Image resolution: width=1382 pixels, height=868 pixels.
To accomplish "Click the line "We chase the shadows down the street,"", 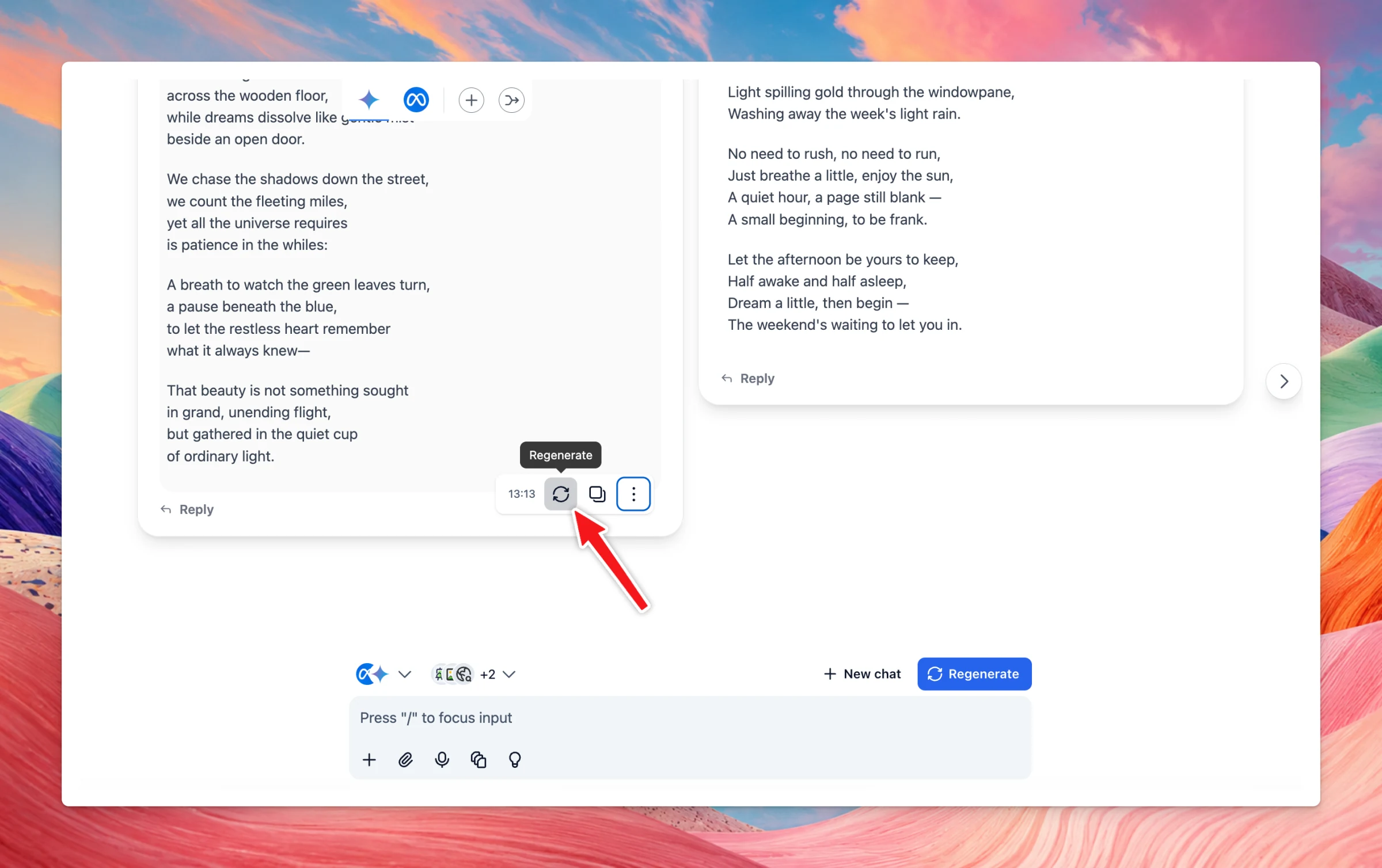I will coord(298,179).
